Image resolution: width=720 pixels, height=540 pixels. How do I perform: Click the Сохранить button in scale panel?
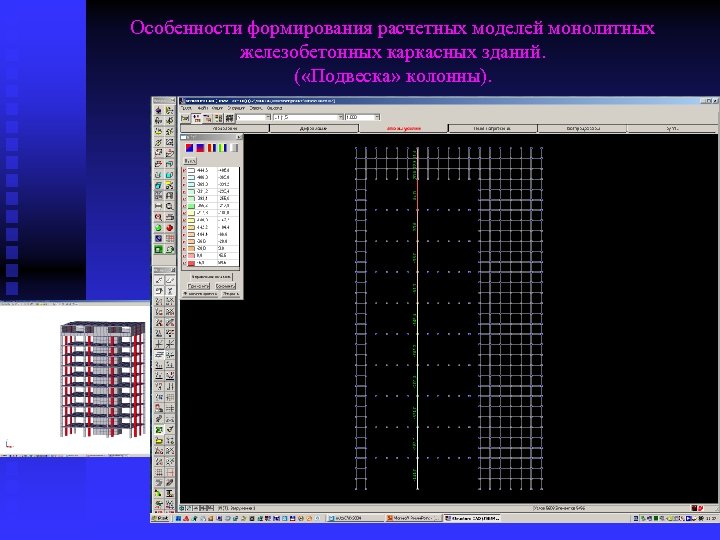[x=225, y=286]
